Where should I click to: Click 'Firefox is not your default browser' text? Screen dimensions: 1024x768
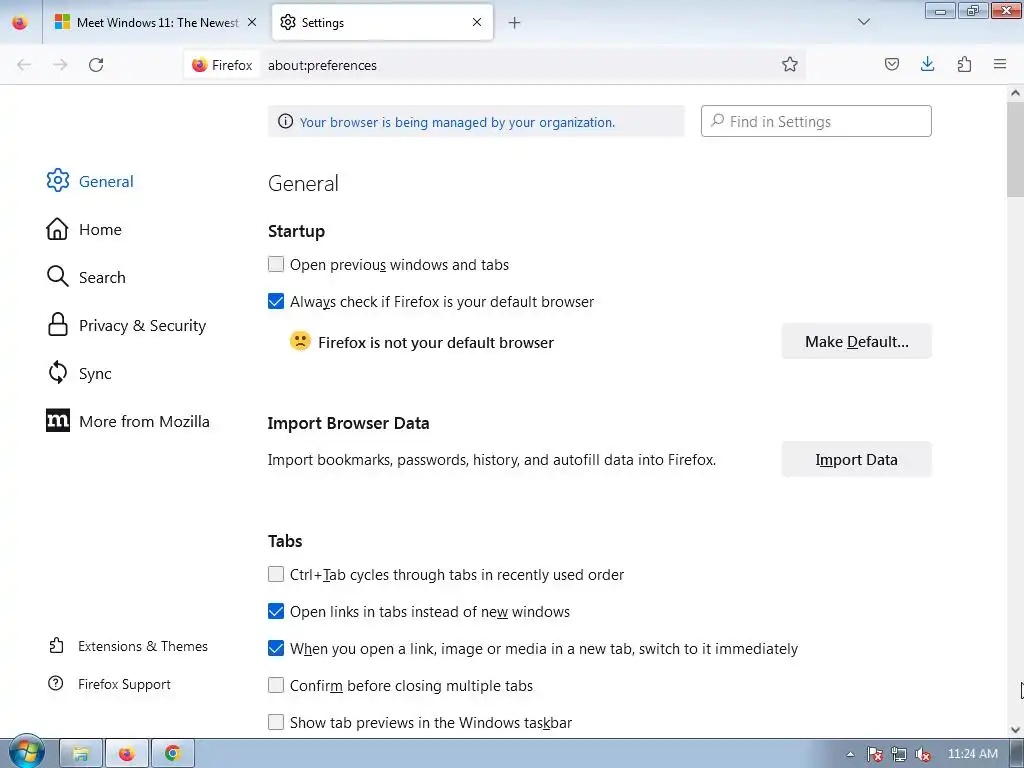(x=436, y=342)
